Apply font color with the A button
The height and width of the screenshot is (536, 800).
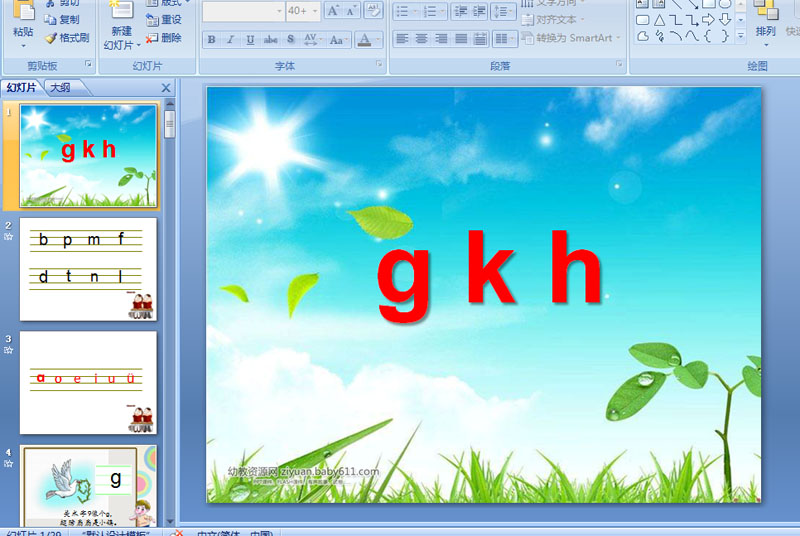[364, 39]
